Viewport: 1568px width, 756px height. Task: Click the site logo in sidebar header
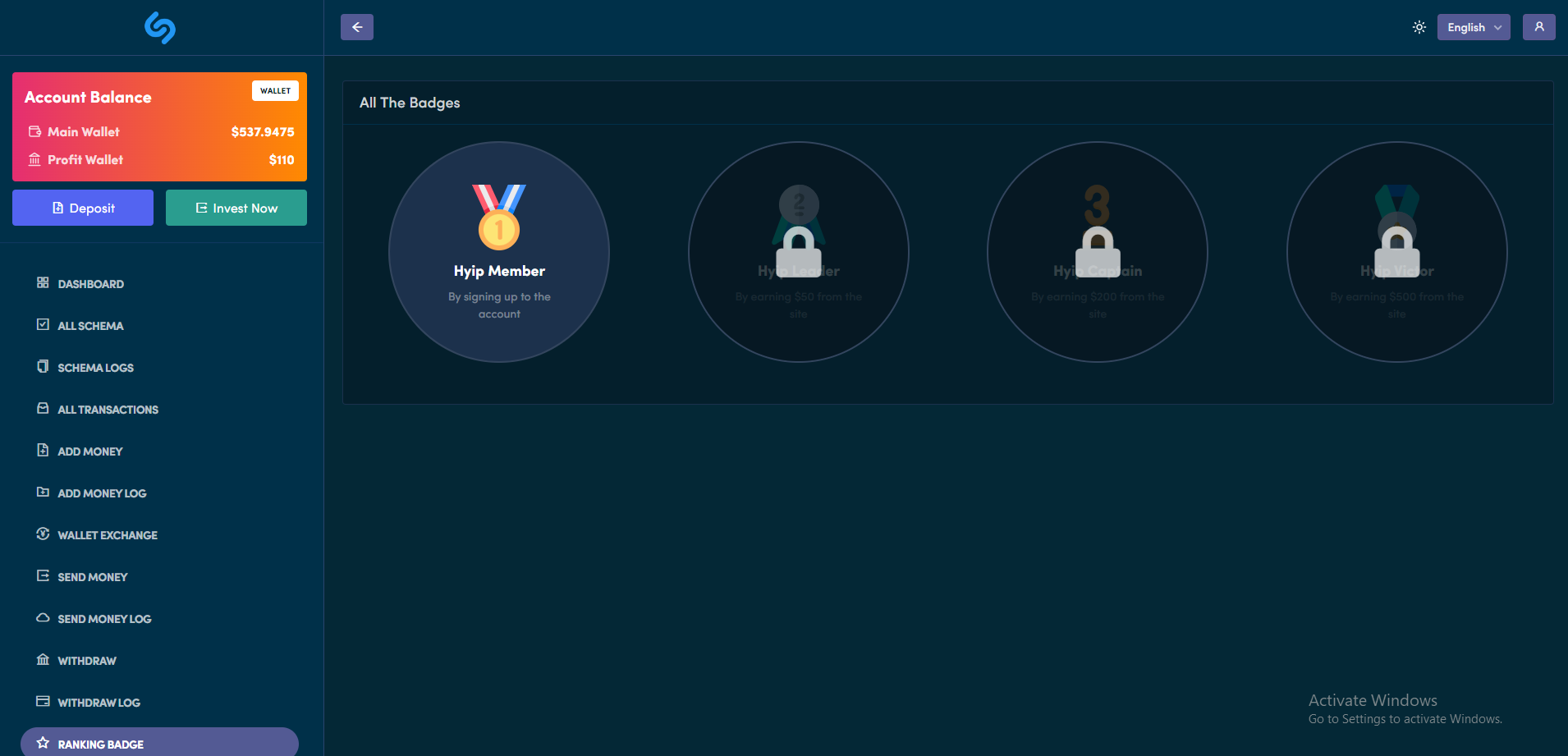coord(160,28)
